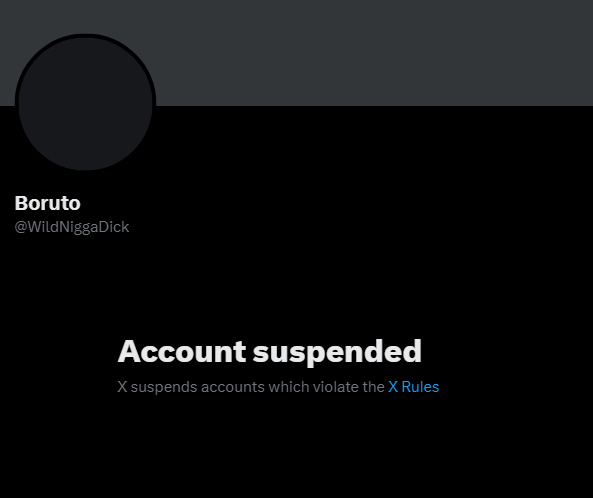This screenshot has height=498, width=593.
Task: Click the blank circular profile avatar
Action: click(x=85, y=102)
